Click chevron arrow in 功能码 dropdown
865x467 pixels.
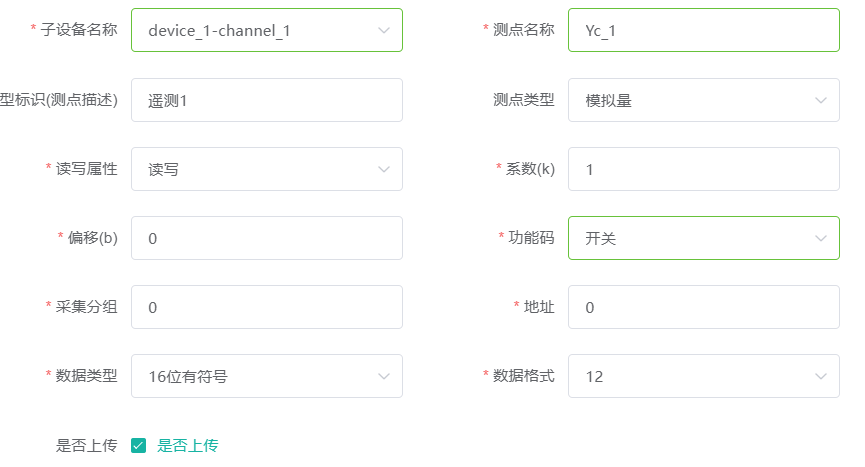tap(820, 238)
